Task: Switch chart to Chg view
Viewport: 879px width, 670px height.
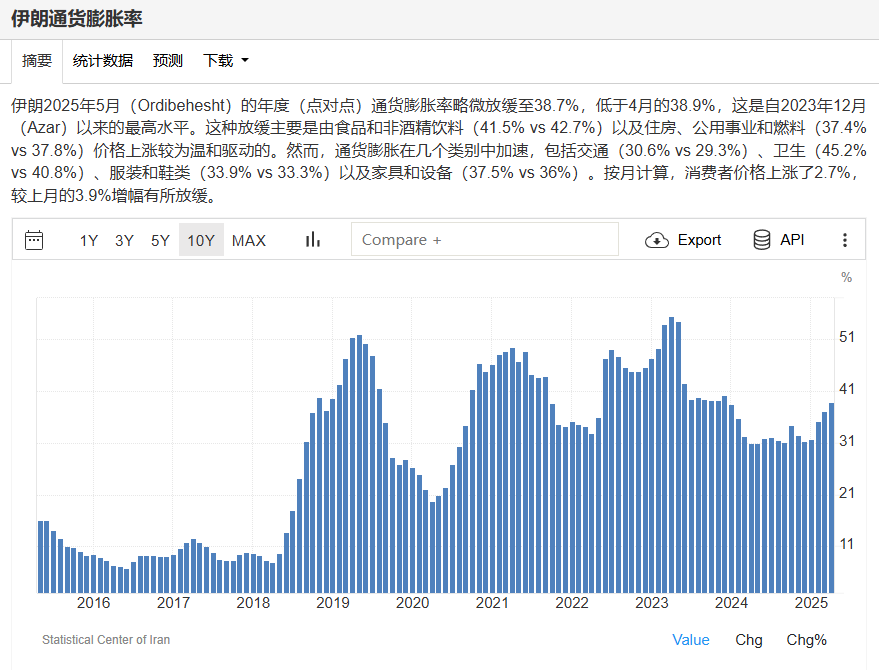Action: click(x=748, y=640)
